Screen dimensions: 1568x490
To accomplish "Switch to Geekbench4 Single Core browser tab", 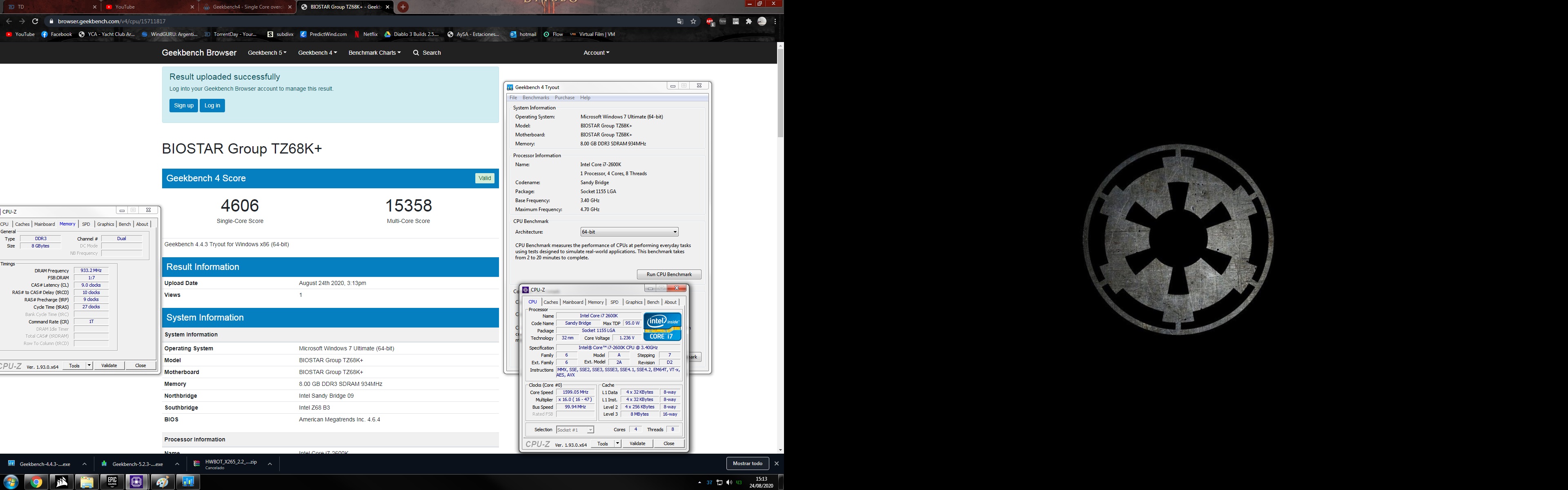I will pyautogui.click(x=248, y=7).
